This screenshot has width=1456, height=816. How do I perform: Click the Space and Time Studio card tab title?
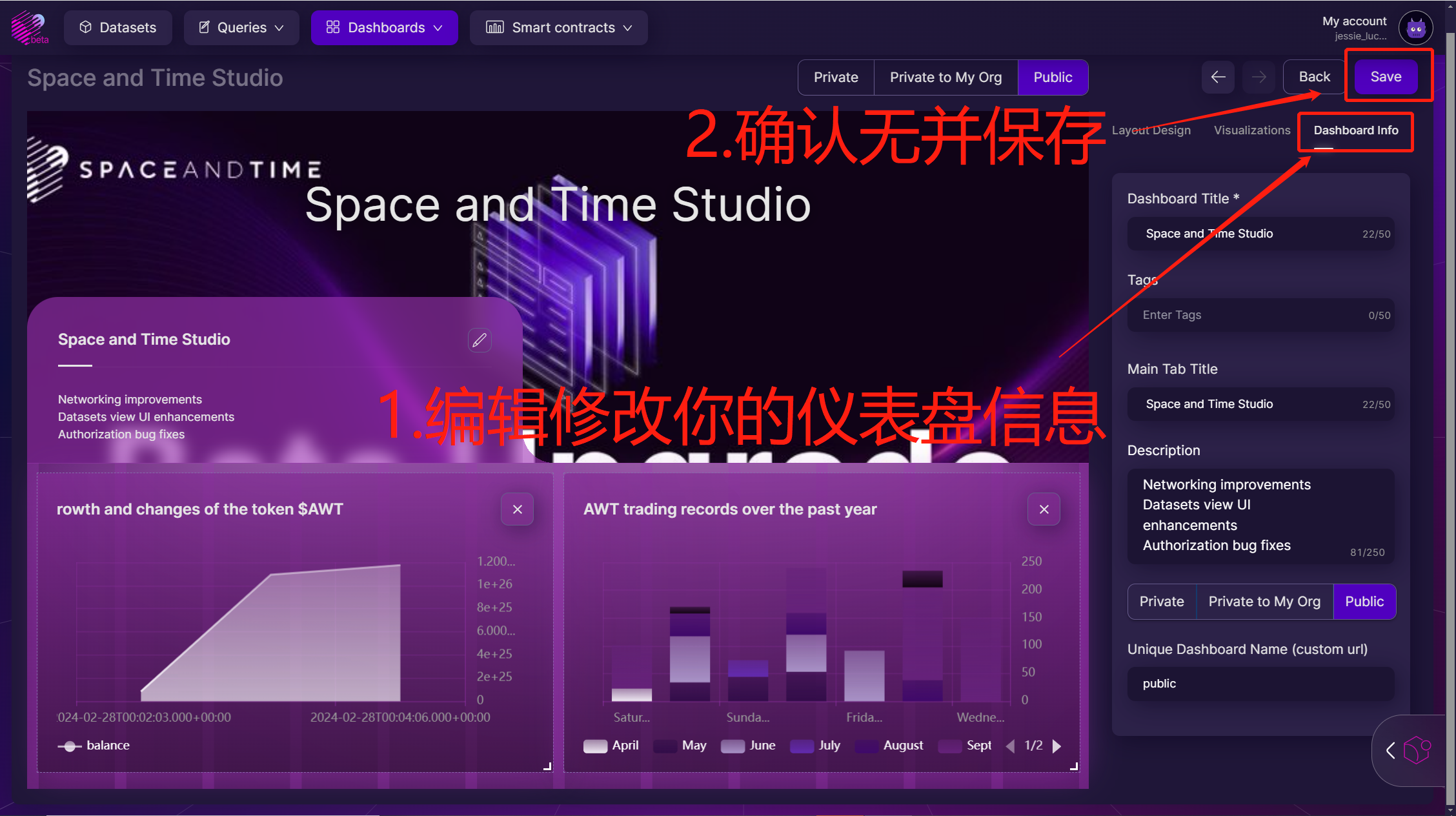coord(144,340)
